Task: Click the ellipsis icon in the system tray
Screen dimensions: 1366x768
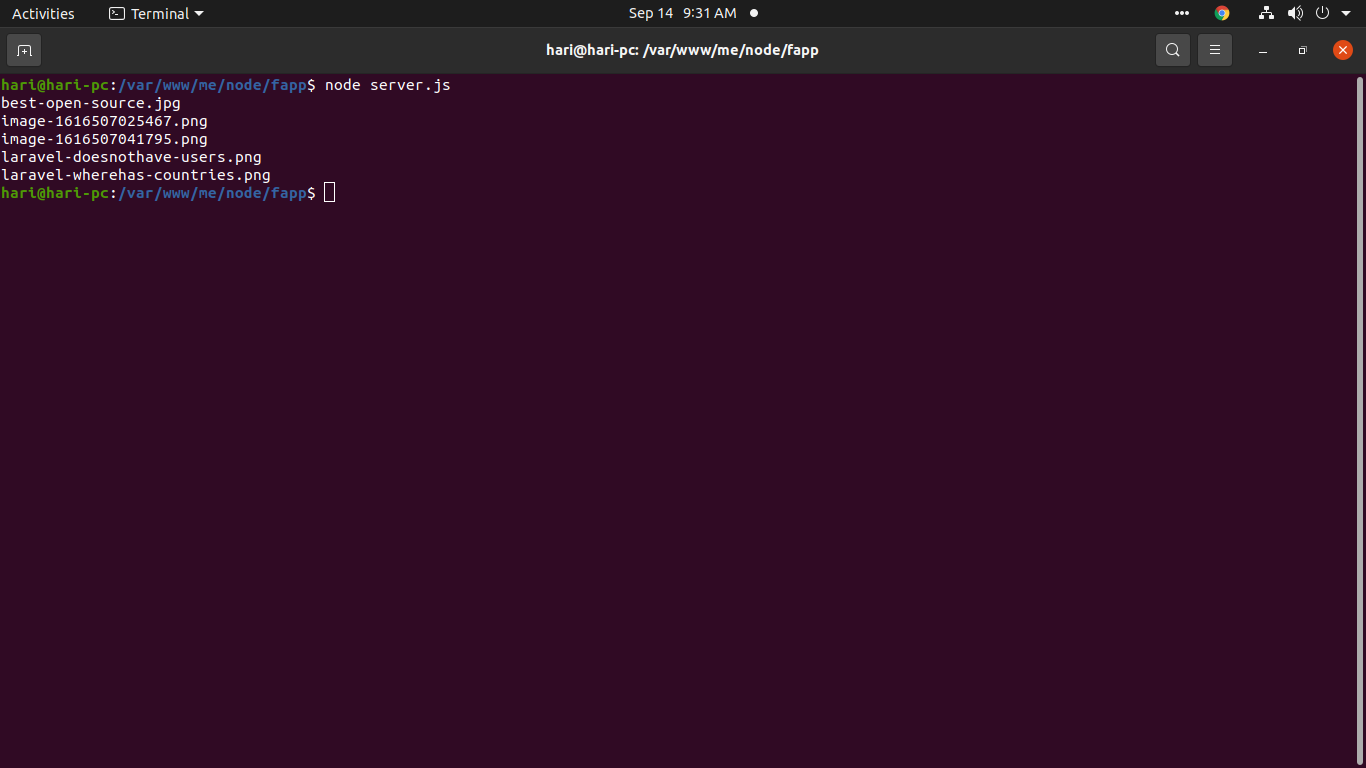Action: [1181, 13]
